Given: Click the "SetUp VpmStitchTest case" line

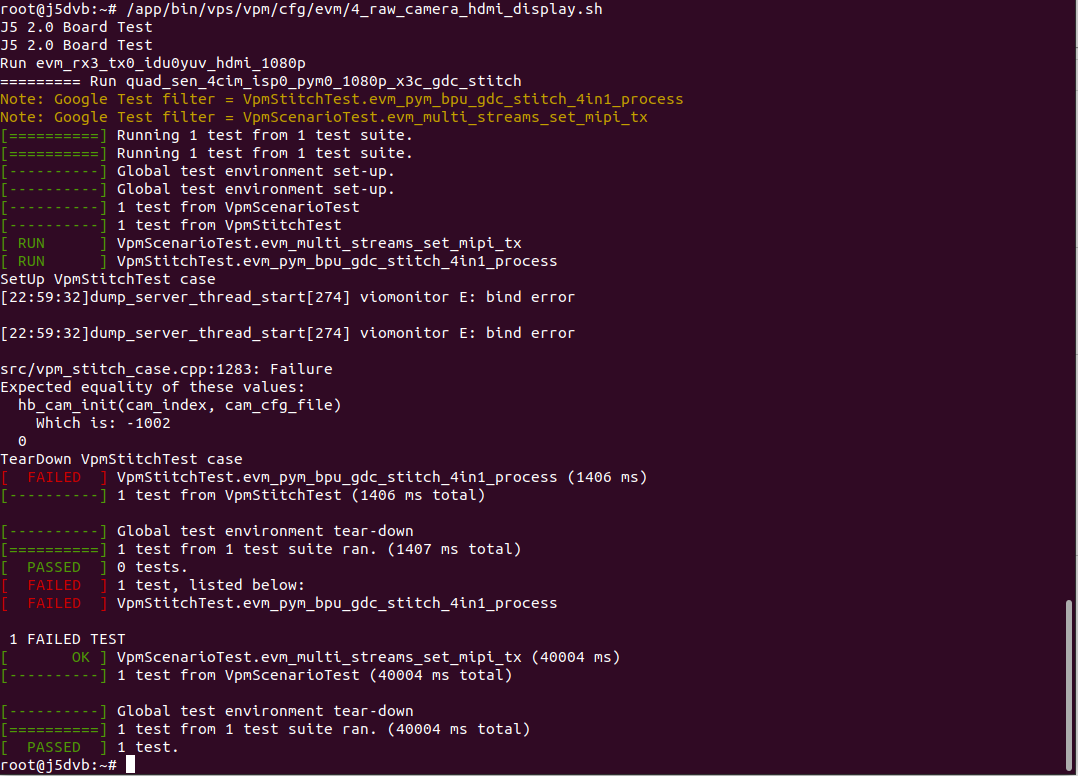Looking at the screenshot, I should coord(107,279).
